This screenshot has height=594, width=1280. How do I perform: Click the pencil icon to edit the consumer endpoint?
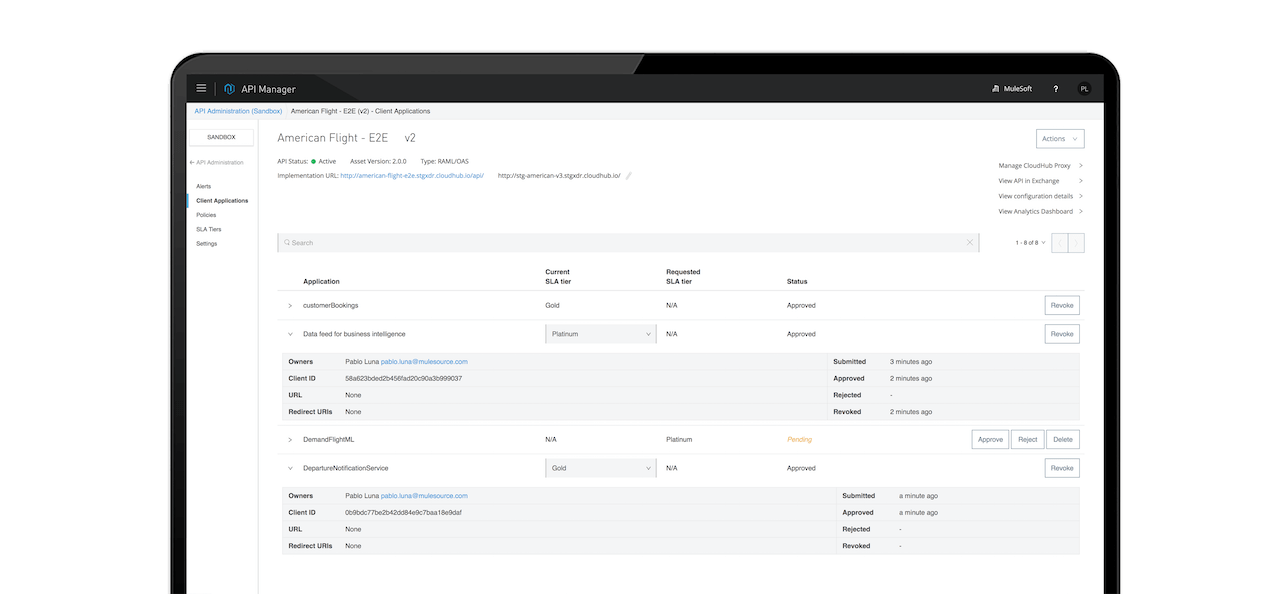[x=629, y=176]
